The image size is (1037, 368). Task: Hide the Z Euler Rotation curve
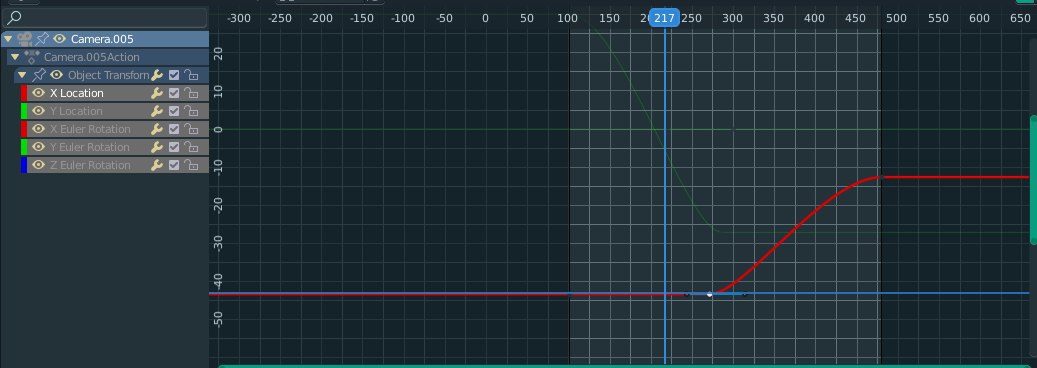(39, 165)
